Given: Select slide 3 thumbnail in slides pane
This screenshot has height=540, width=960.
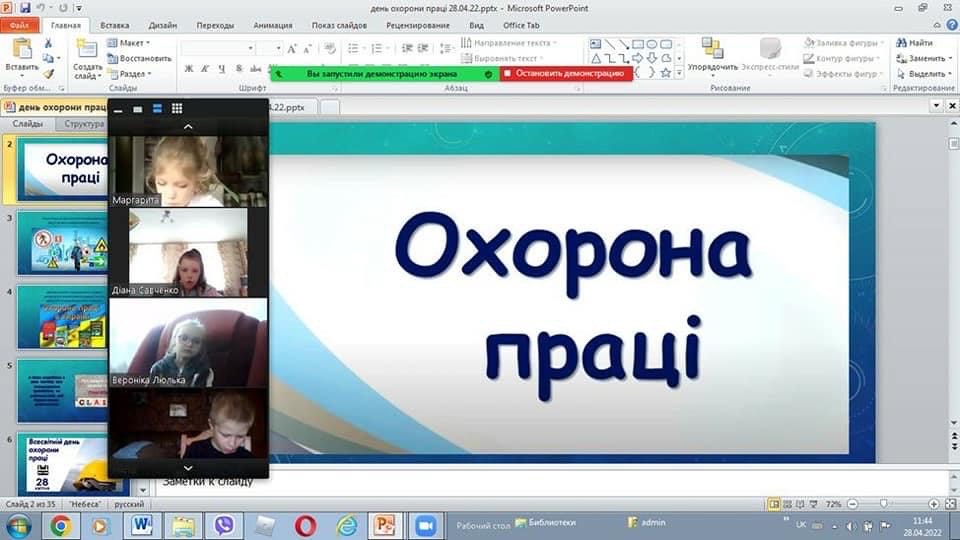Looking at the screenshot, I should point(62,243).
